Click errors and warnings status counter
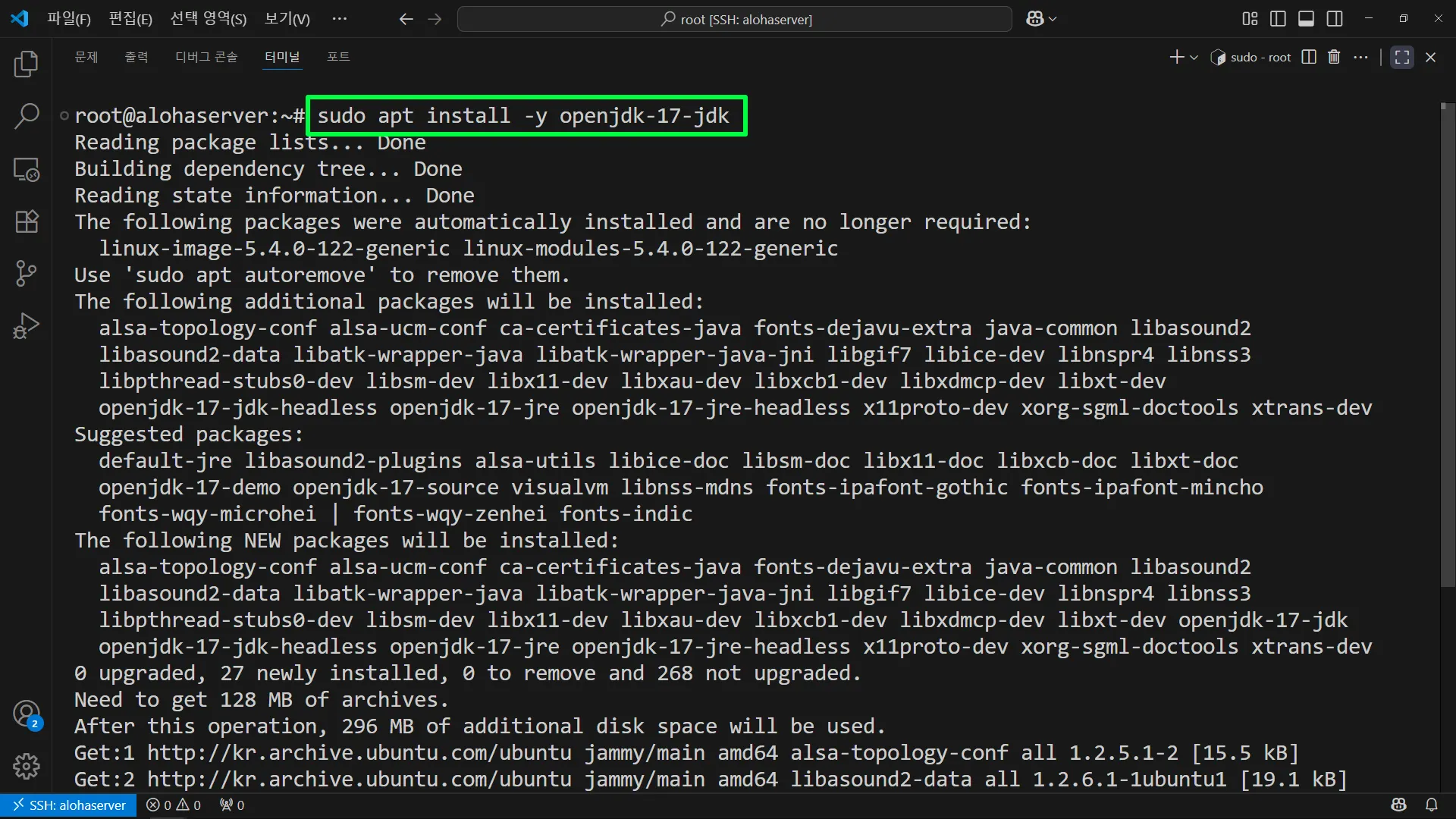Viewport: 1456px width, 819px height. pyautogui.click(x=174, y=805)
